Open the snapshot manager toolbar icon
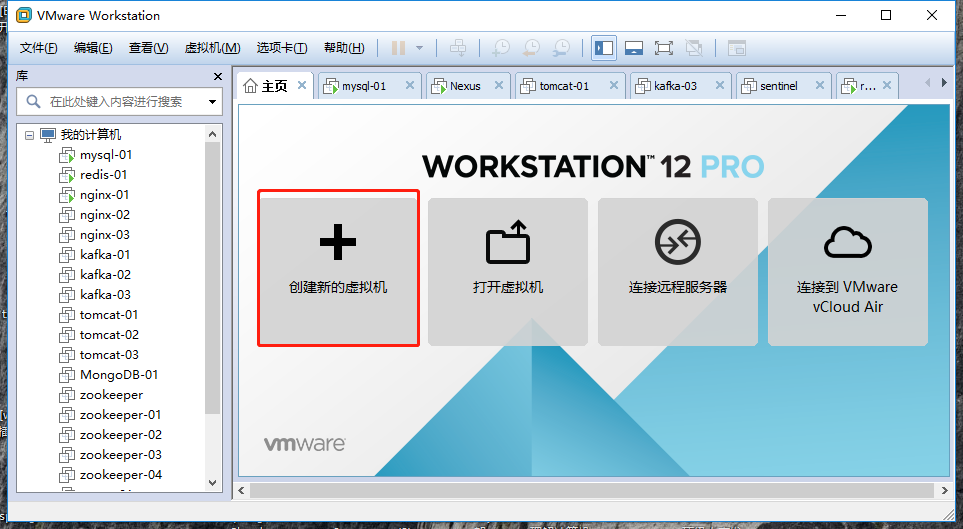 (x=561, y=48)
